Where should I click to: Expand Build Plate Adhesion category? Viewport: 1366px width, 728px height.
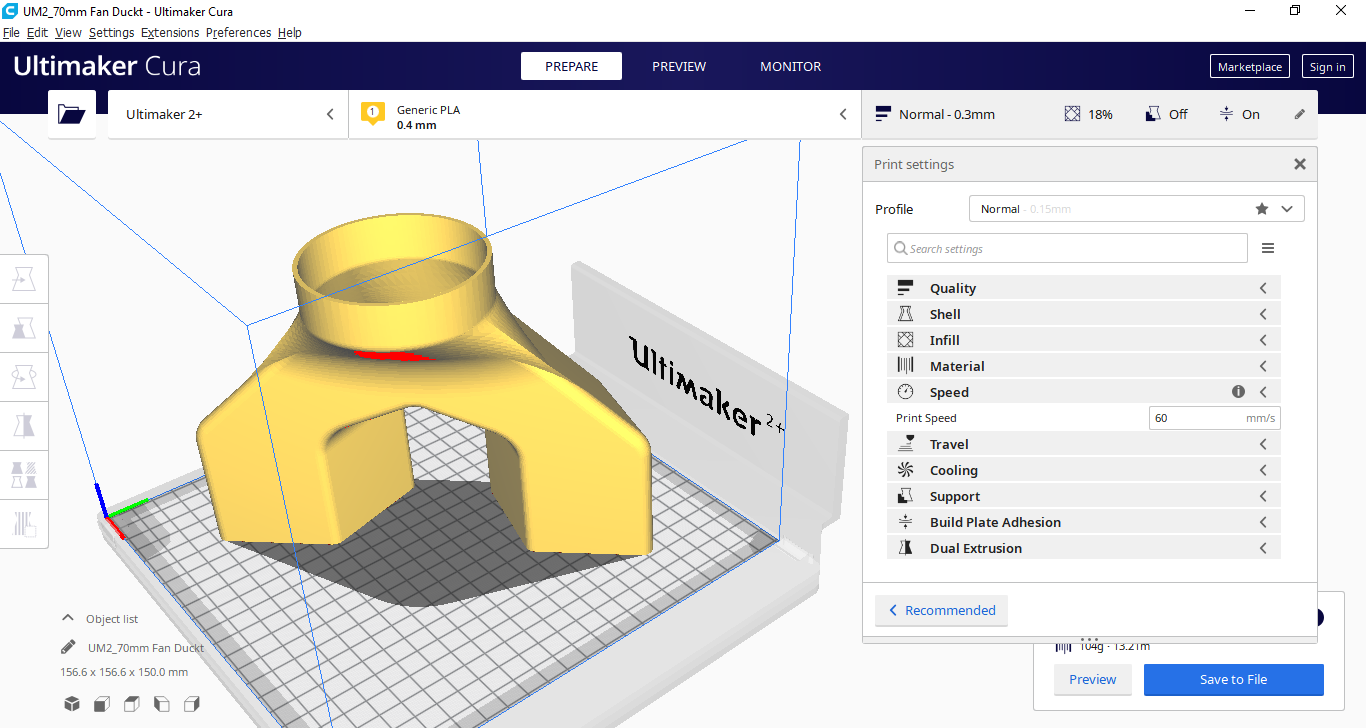coord(1083,522)
